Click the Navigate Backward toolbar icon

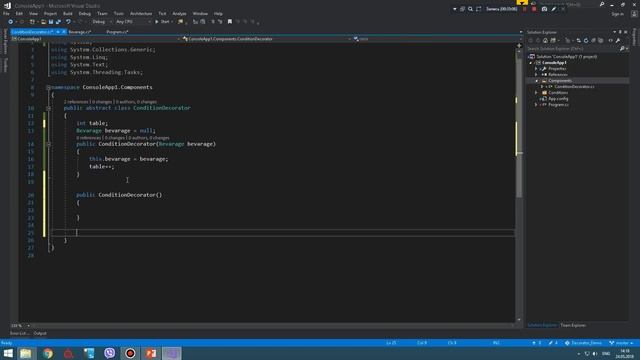[11, 22]
